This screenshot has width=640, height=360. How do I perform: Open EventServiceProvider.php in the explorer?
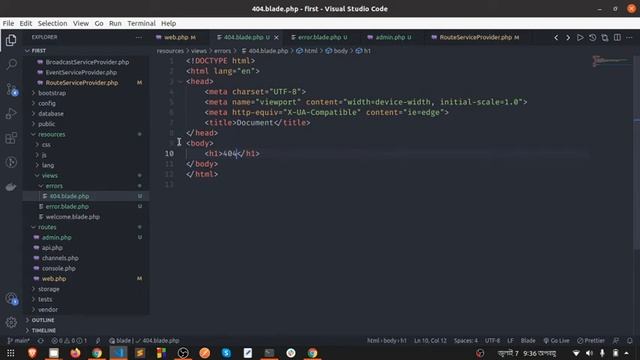[x=81, y=72]
